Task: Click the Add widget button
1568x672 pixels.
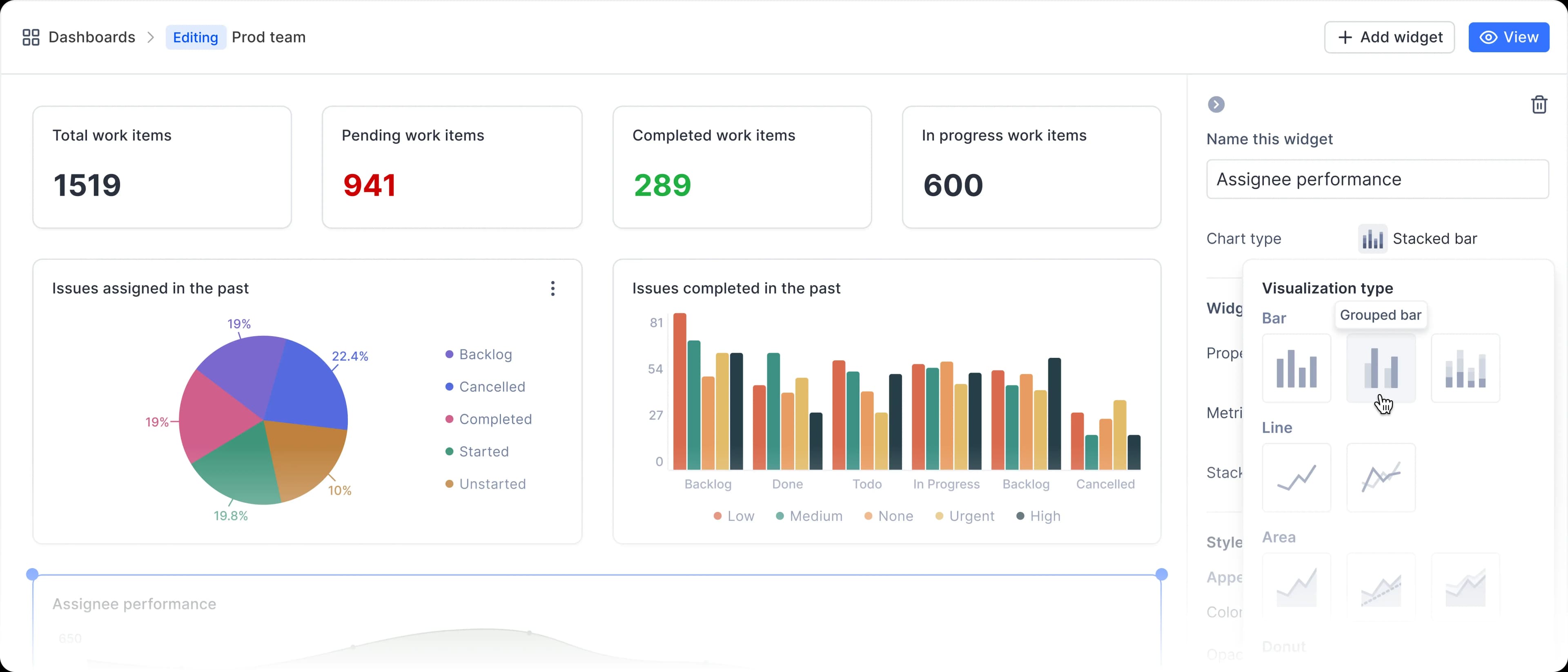Action: (x=1389, y=37)
